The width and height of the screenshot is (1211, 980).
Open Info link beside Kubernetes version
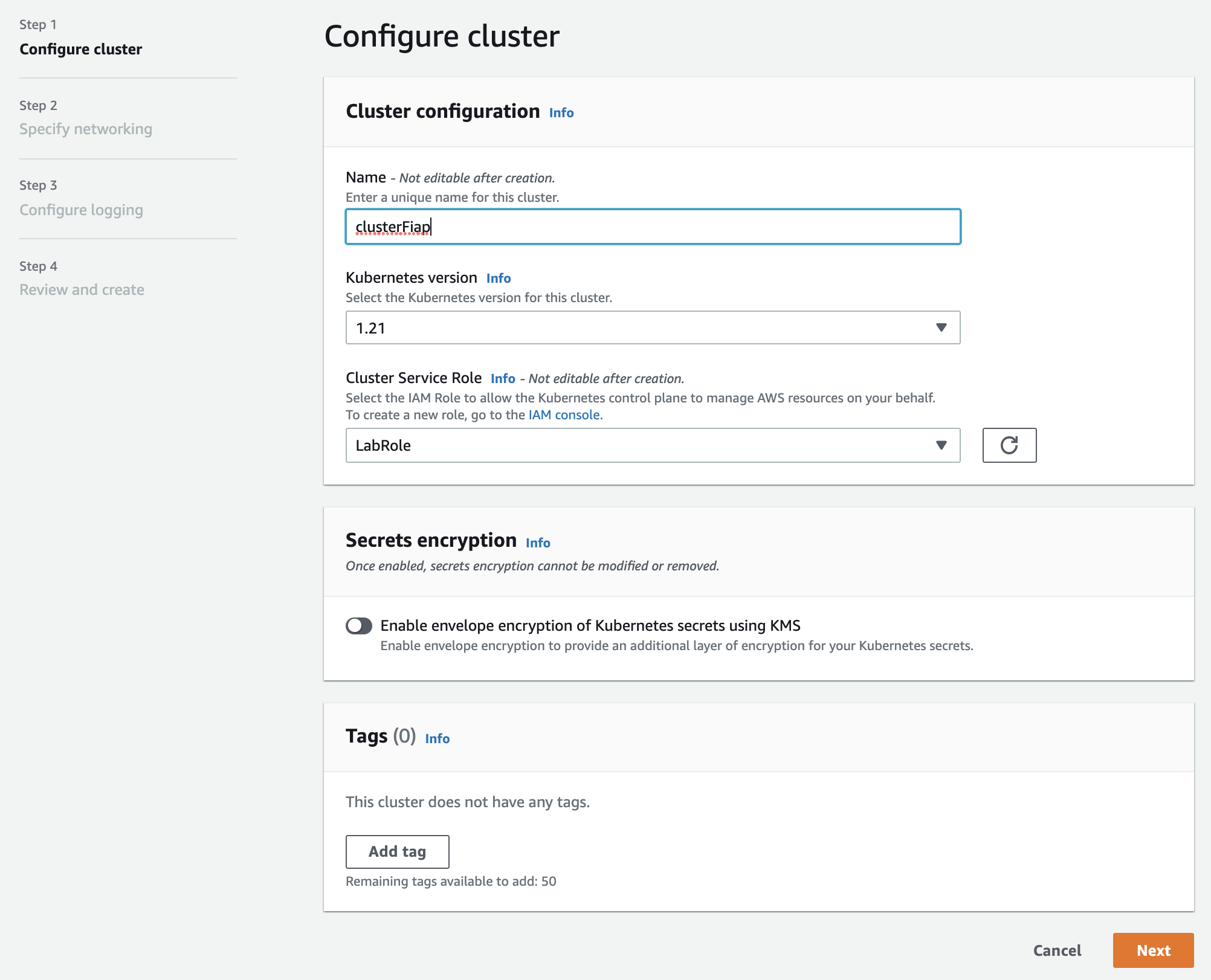tap(499, 278)
